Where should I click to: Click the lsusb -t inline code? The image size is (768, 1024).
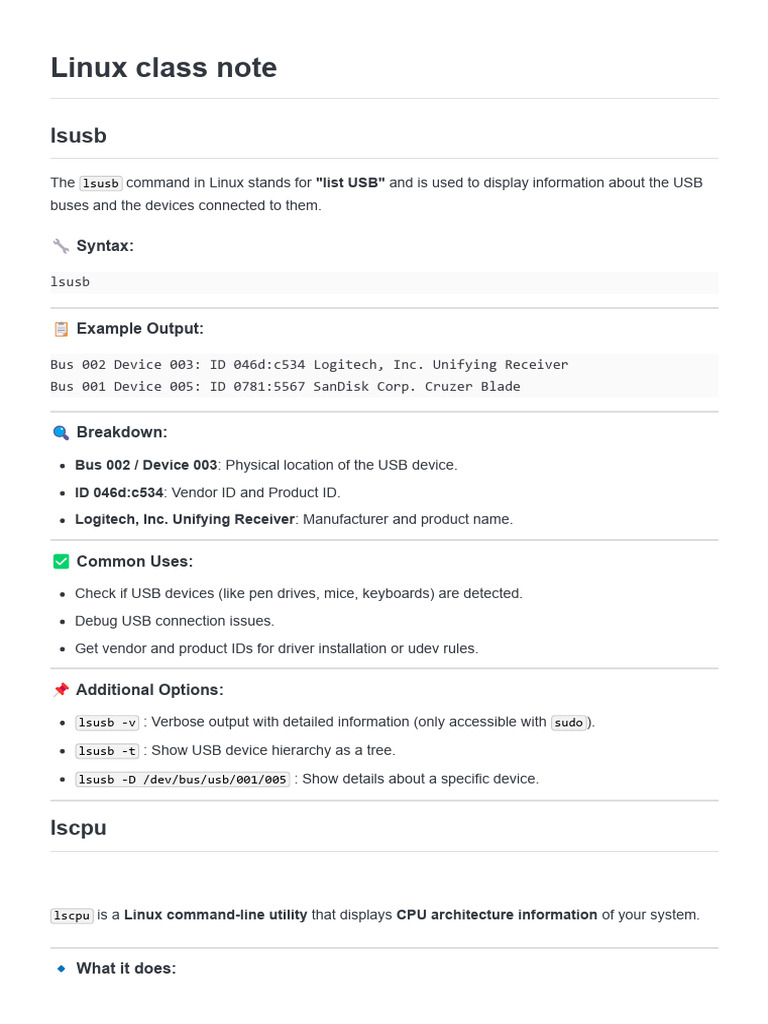click(x=107, y=751)
